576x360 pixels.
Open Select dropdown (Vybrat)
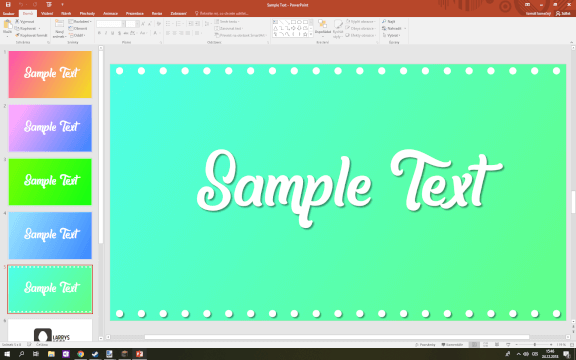[391, 36]
